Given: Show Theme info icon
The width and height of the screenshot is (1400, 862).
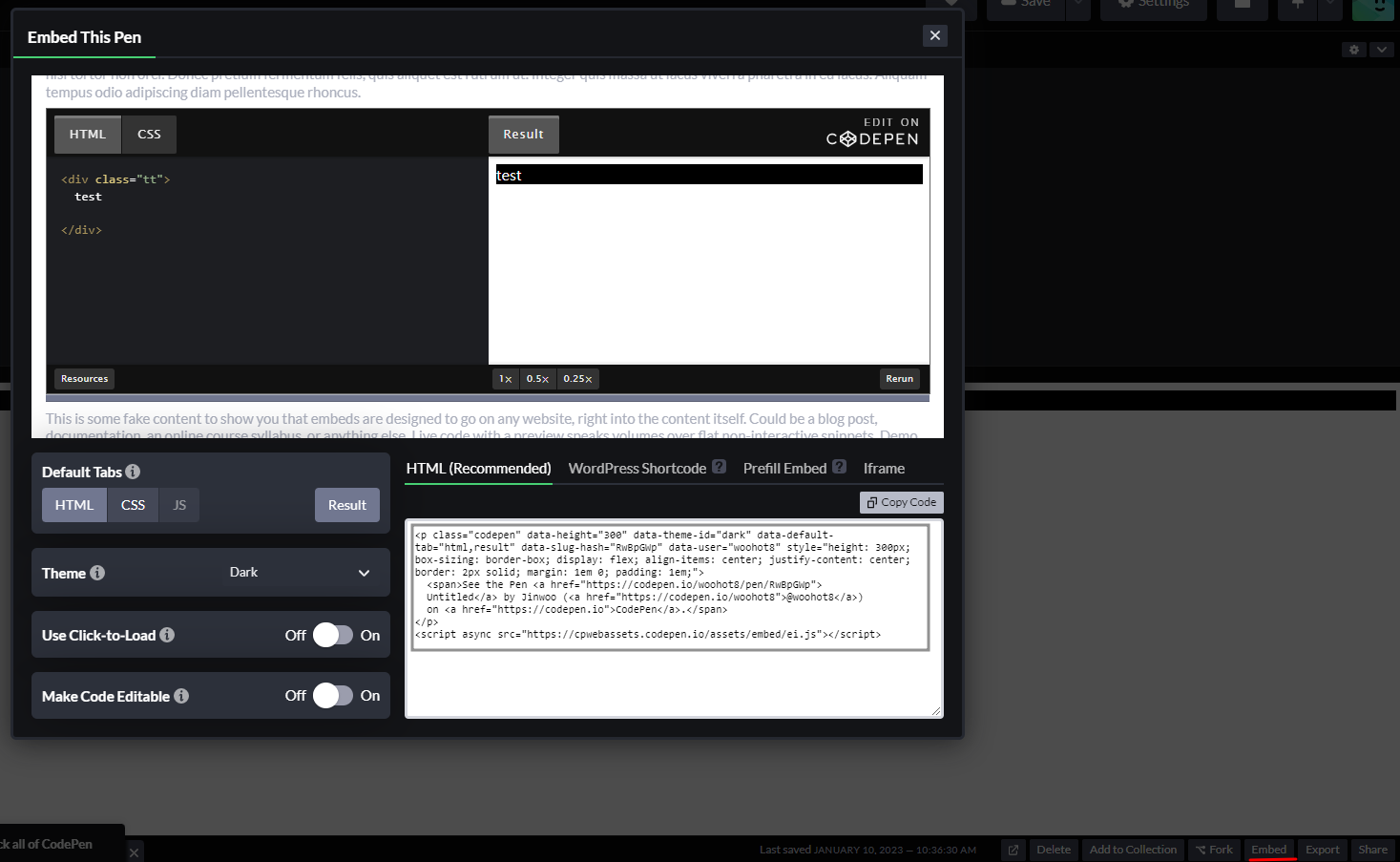Looking at the screenshot, I should pyautogui.click(x=97, y=573).
